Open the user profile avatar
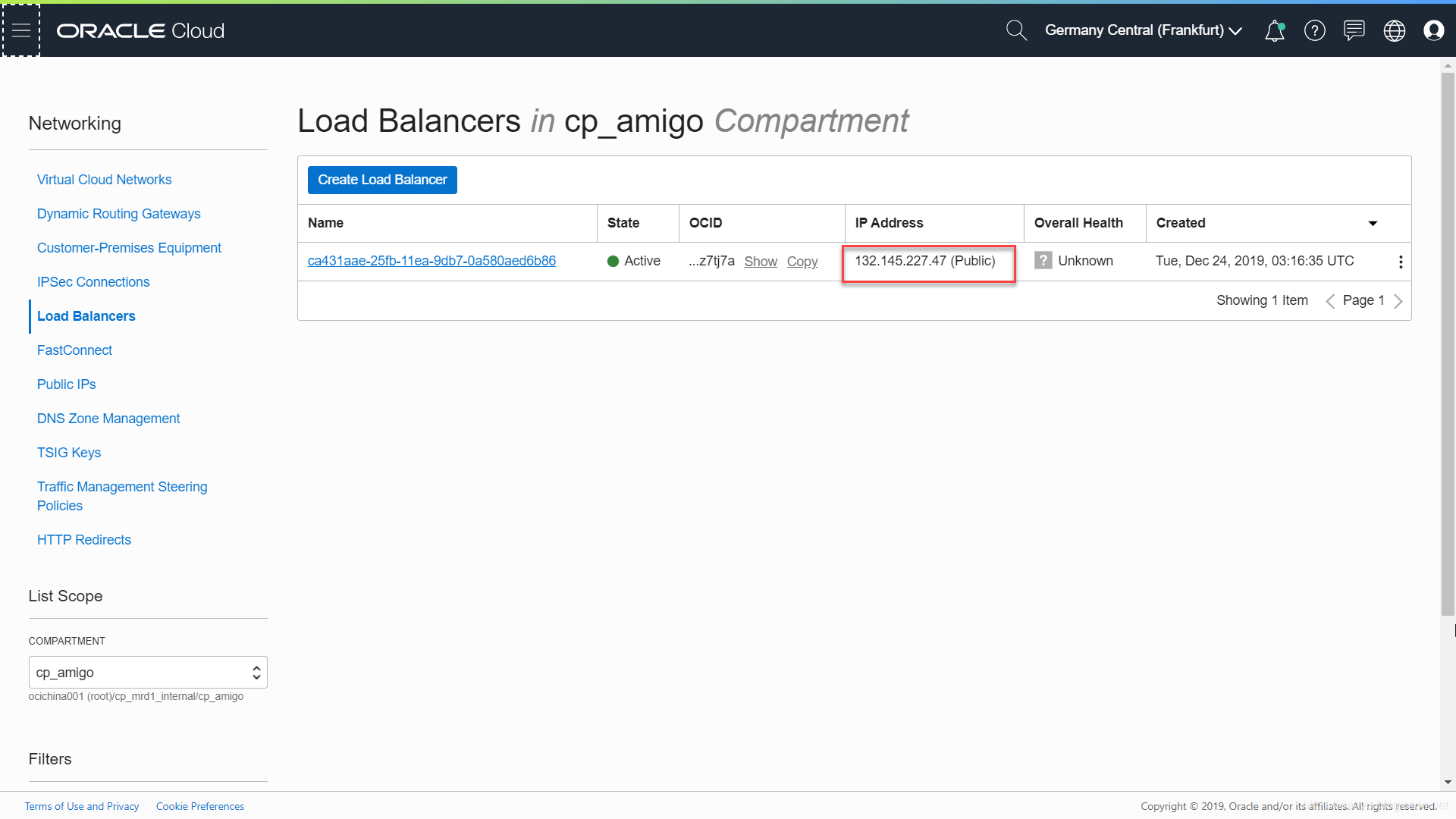Viewport: 1456px width, 819px height. point(1433,30)
